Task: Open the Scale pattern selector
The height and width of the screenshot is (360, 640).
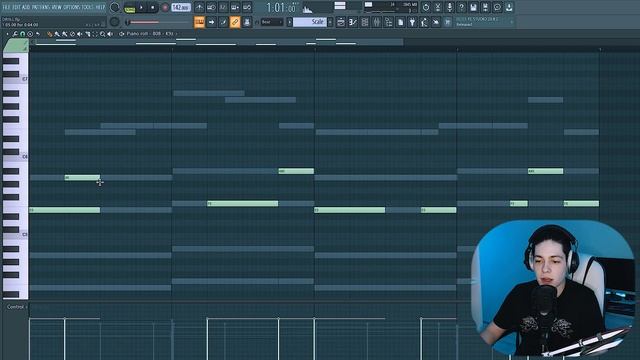Action: 310,22
